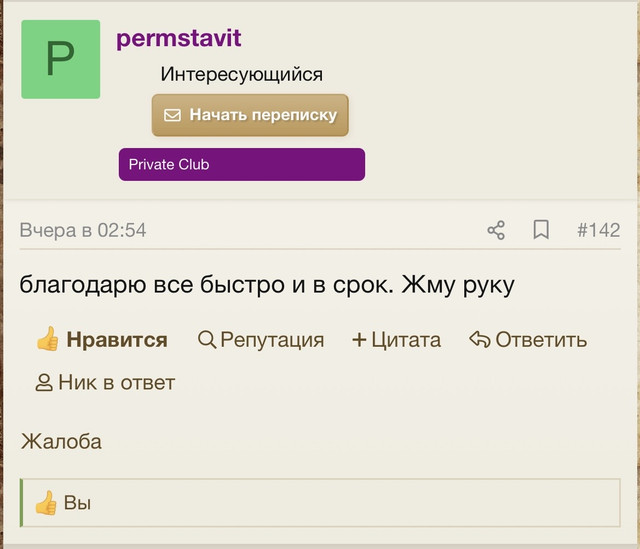
Task: Toggle Нравится like on the post
Action: click(x=102, y=339)
